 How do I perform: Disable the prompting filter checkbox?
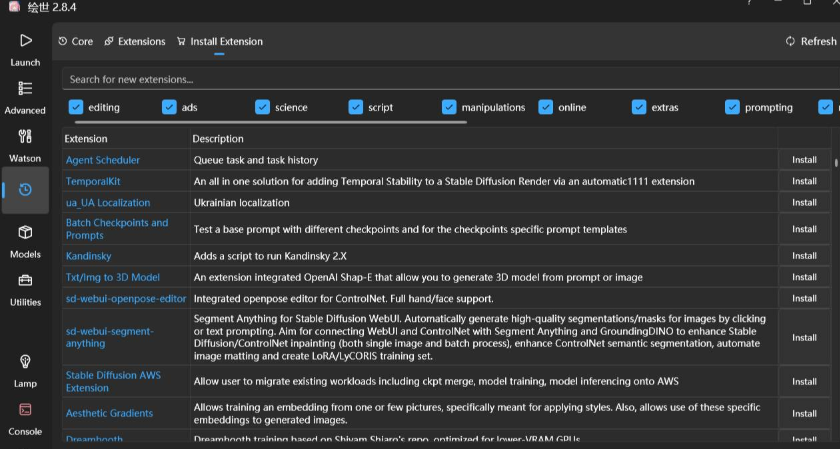coord(733,107)
